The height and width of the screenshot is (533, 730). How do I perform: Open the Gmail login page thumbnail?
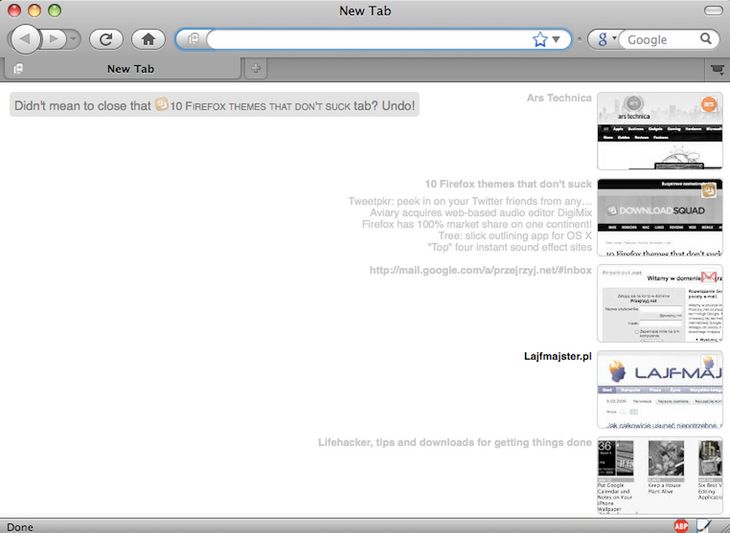coord(660,304)
